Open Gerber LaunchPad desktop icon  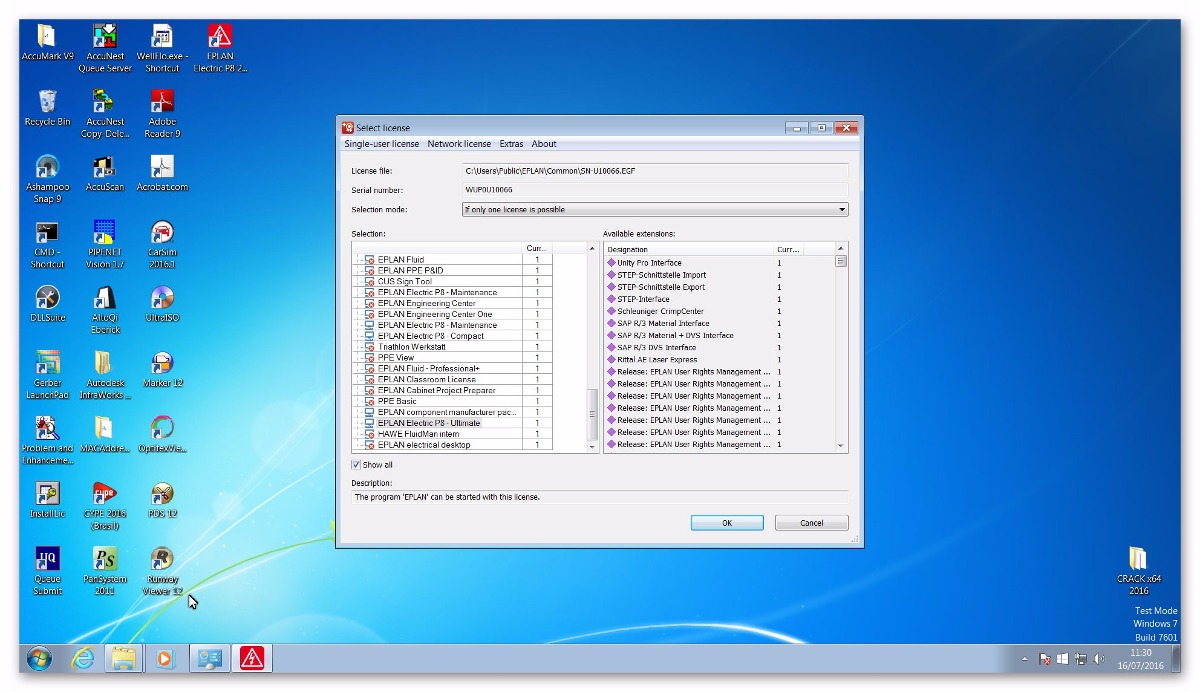tap(47, 375)
